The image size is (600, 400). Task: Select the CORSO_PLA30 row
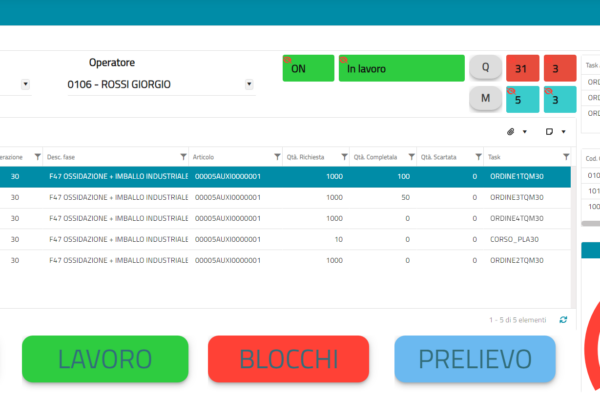(285, 240)
